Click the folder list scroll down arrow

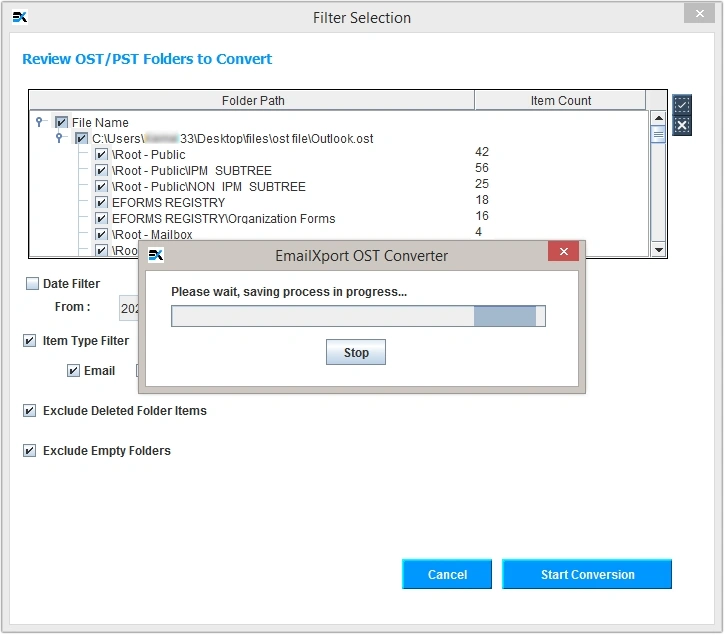658,250
